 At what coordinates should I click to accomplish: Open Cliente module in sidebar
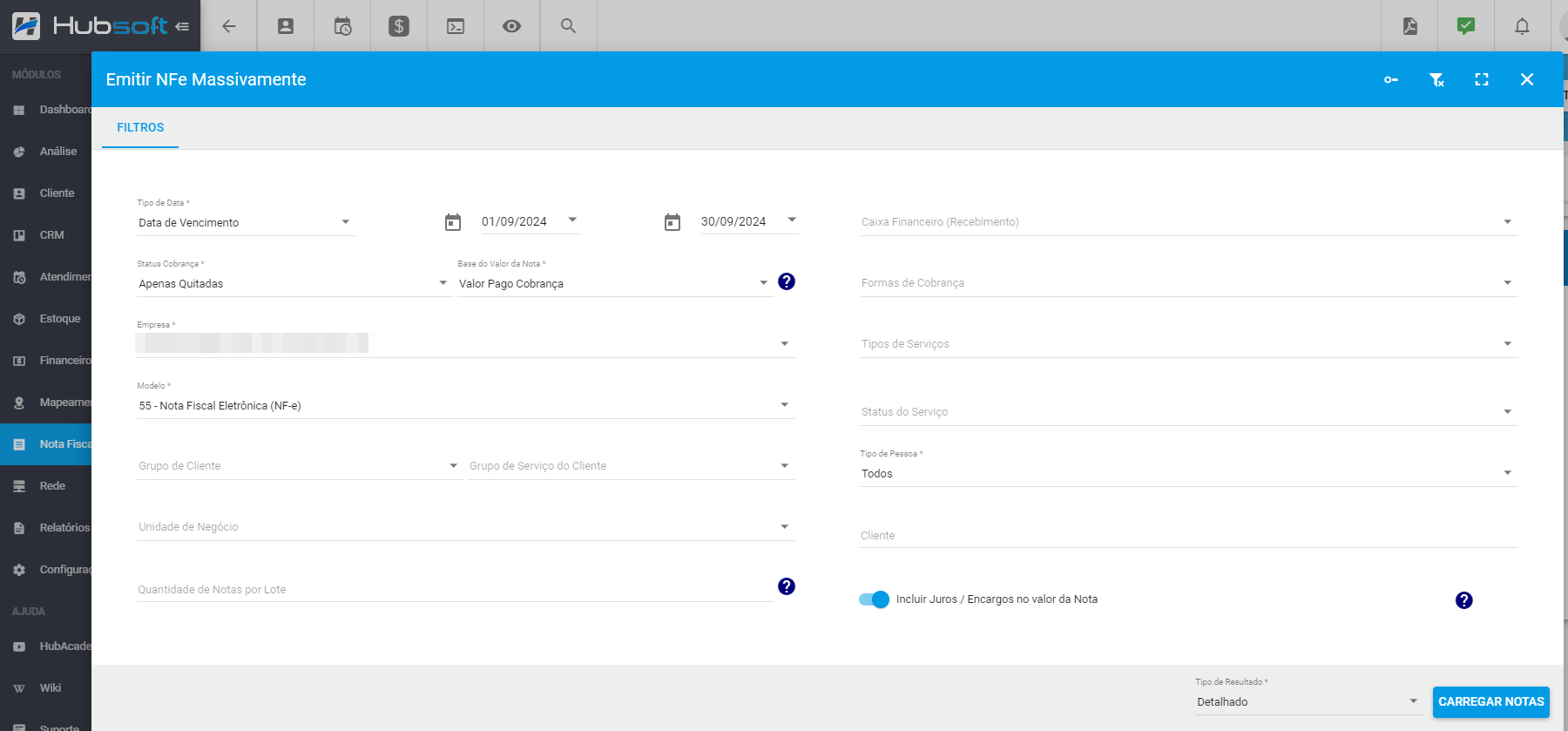click(45, 193)
